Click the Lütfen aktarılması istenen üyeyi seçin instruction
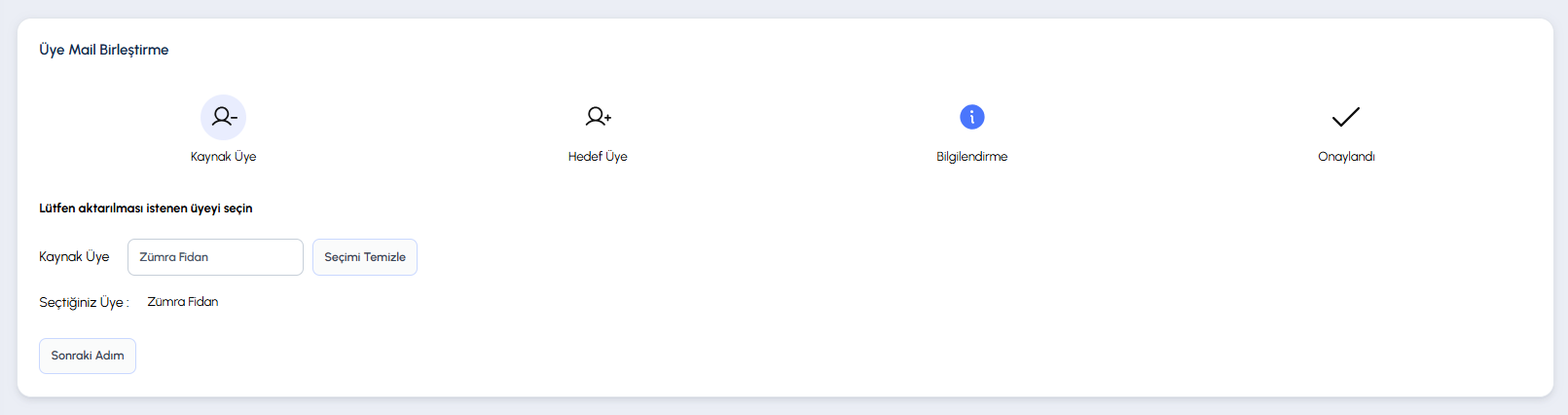The width and height of the screenshot is (1568, 415). [146, 208]
